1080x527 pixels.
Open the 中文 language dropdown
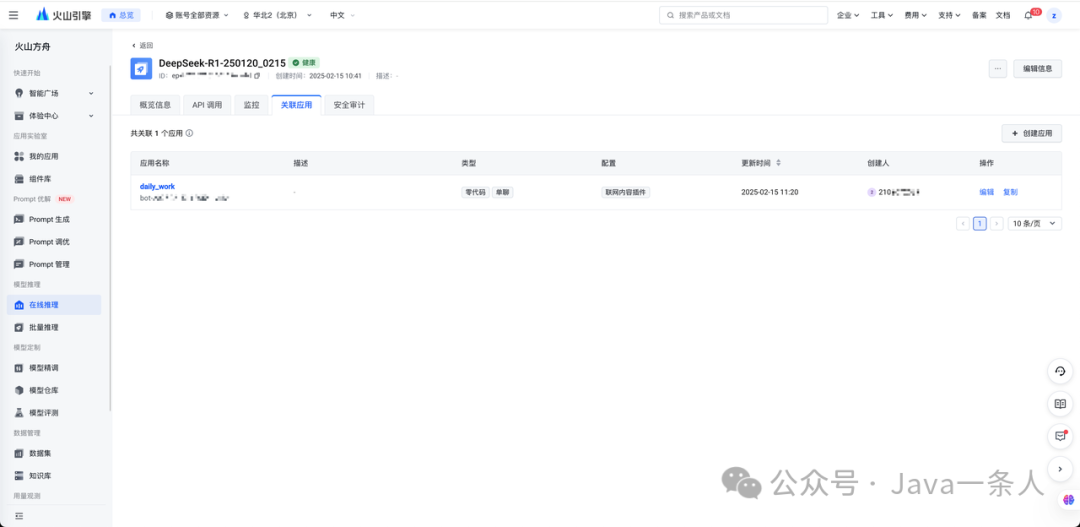click(x=342, y=15)
